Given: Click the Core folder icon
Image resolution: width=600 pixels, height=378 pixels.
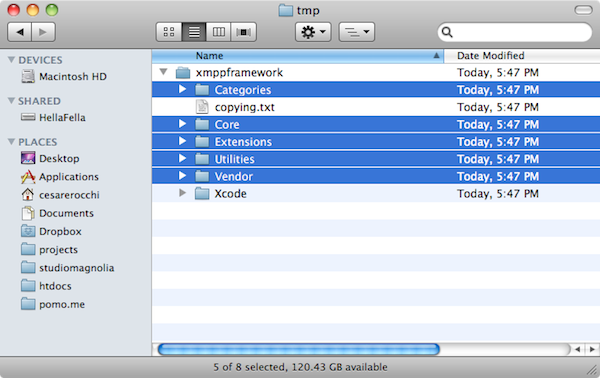Looking at the screenshot, I should (x=202, y=124).
